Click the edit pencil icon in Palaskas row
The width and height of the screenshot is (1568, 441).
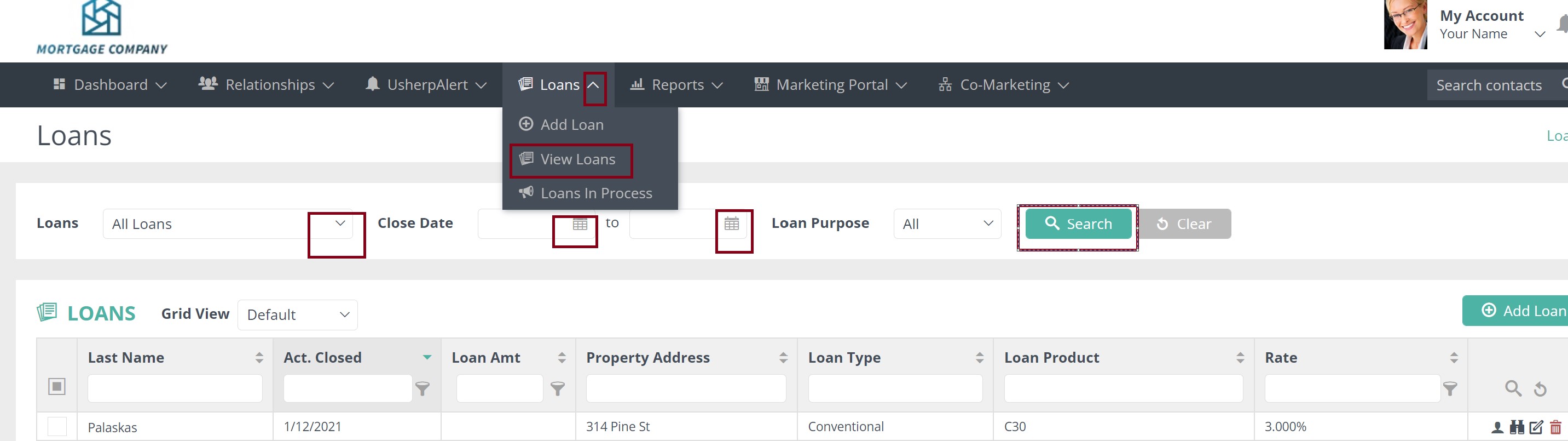[x=1536, y=428]
